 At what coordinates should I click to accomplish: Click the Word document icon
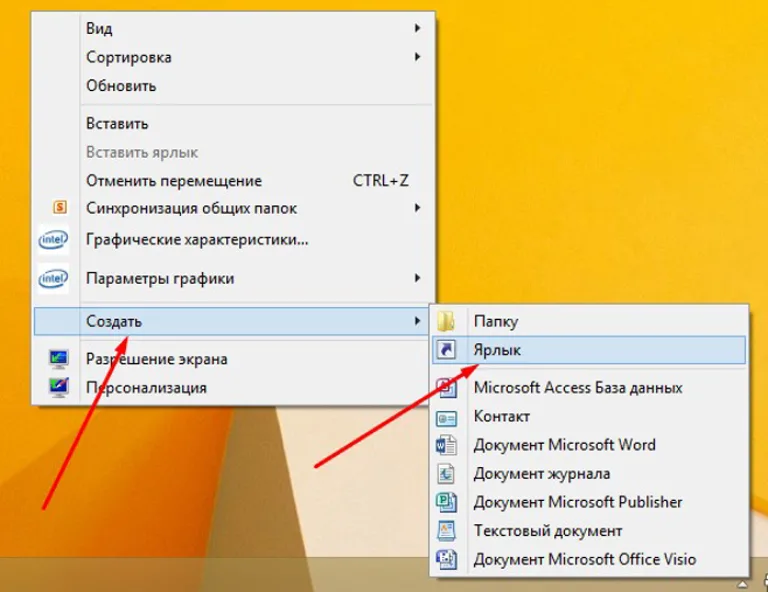tap(446, 445)
